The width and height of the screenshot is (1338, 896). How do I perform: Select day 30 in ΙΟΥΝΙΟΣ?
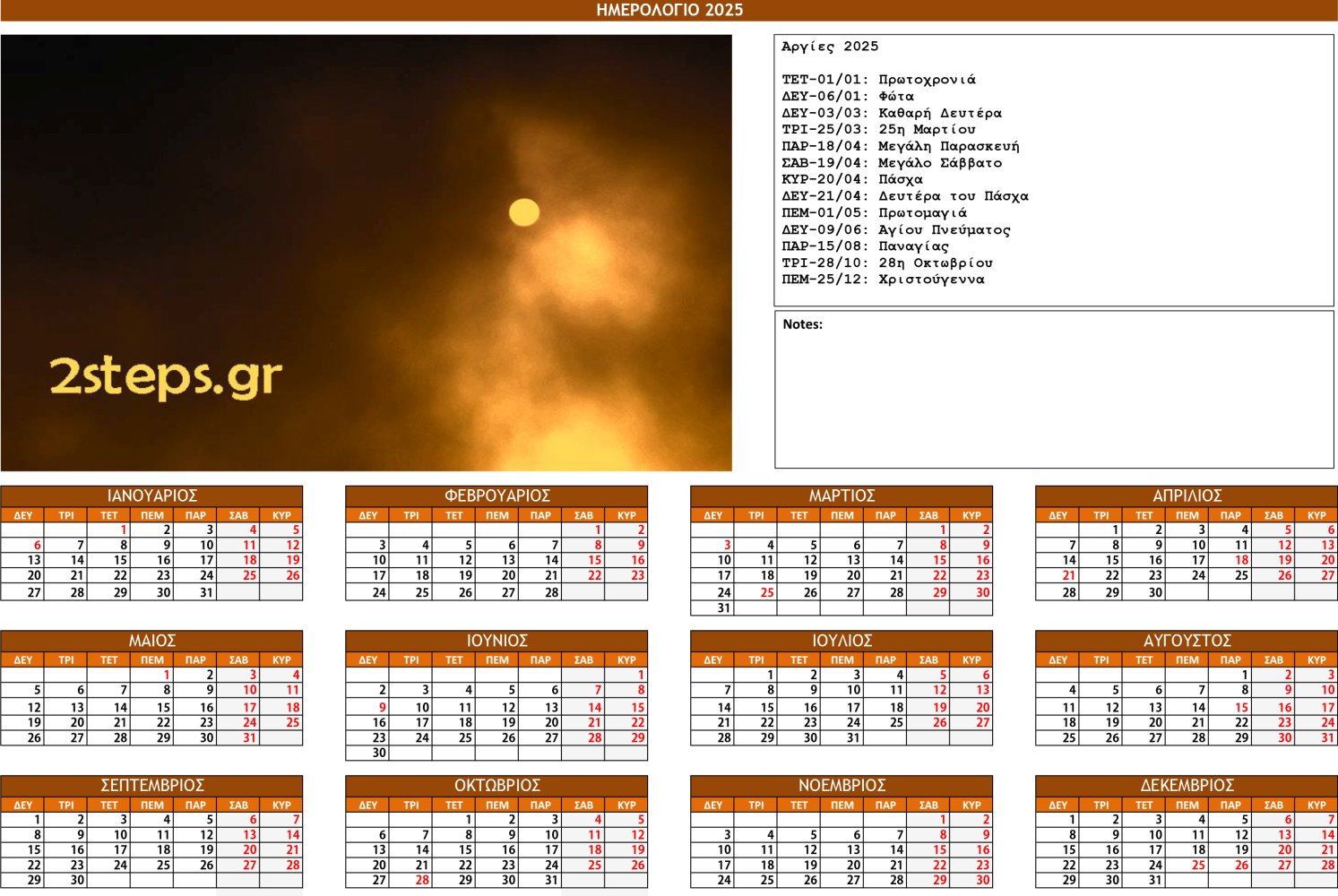[x=367, y=754]
